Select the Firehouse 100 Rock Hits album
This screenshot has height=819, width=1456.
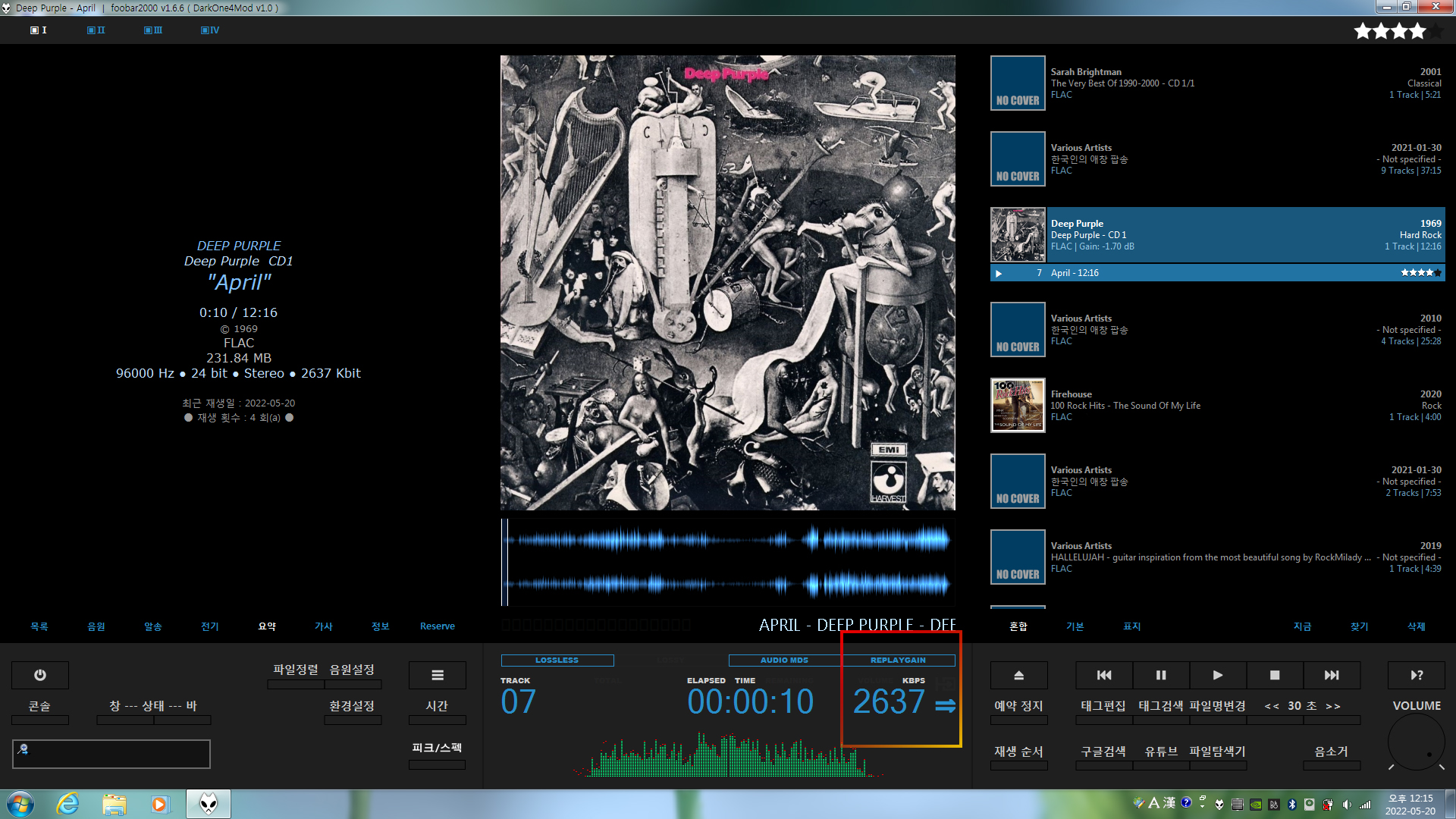click(x=1217, y=406)
